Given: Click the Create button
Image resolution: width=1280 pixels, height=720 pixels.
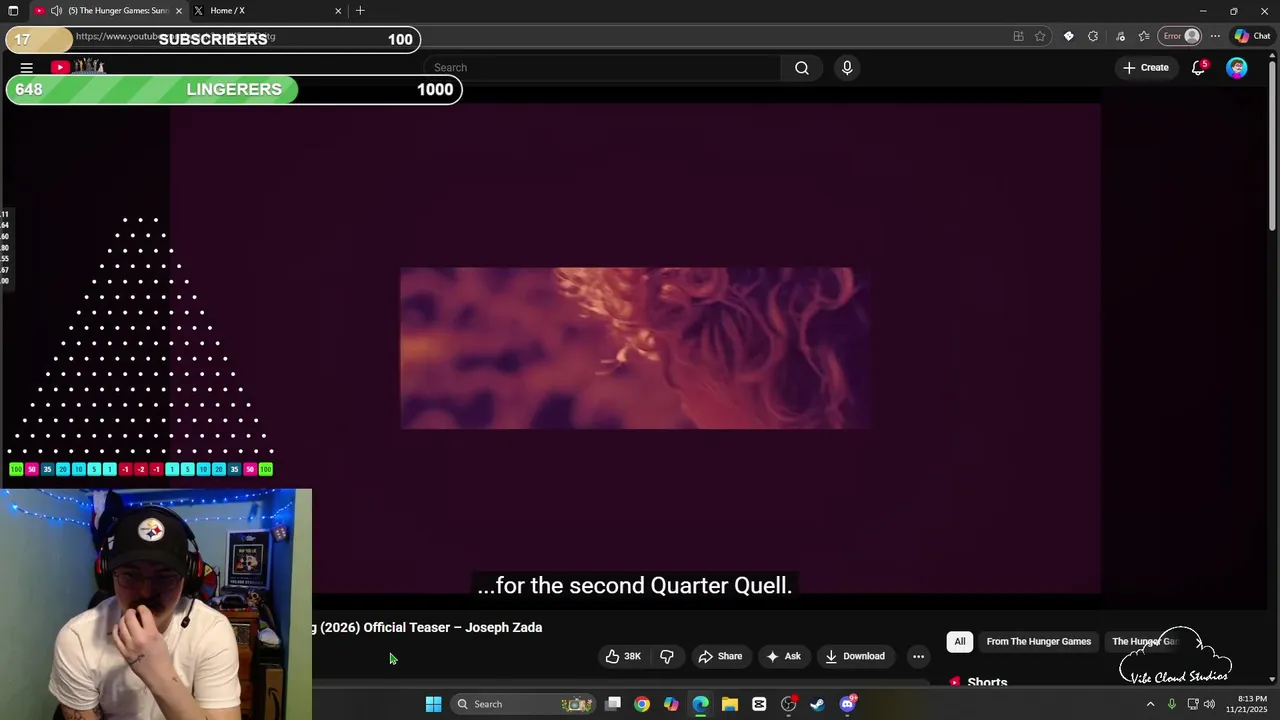Looking at the screenshot, I should click(1145, 68).
